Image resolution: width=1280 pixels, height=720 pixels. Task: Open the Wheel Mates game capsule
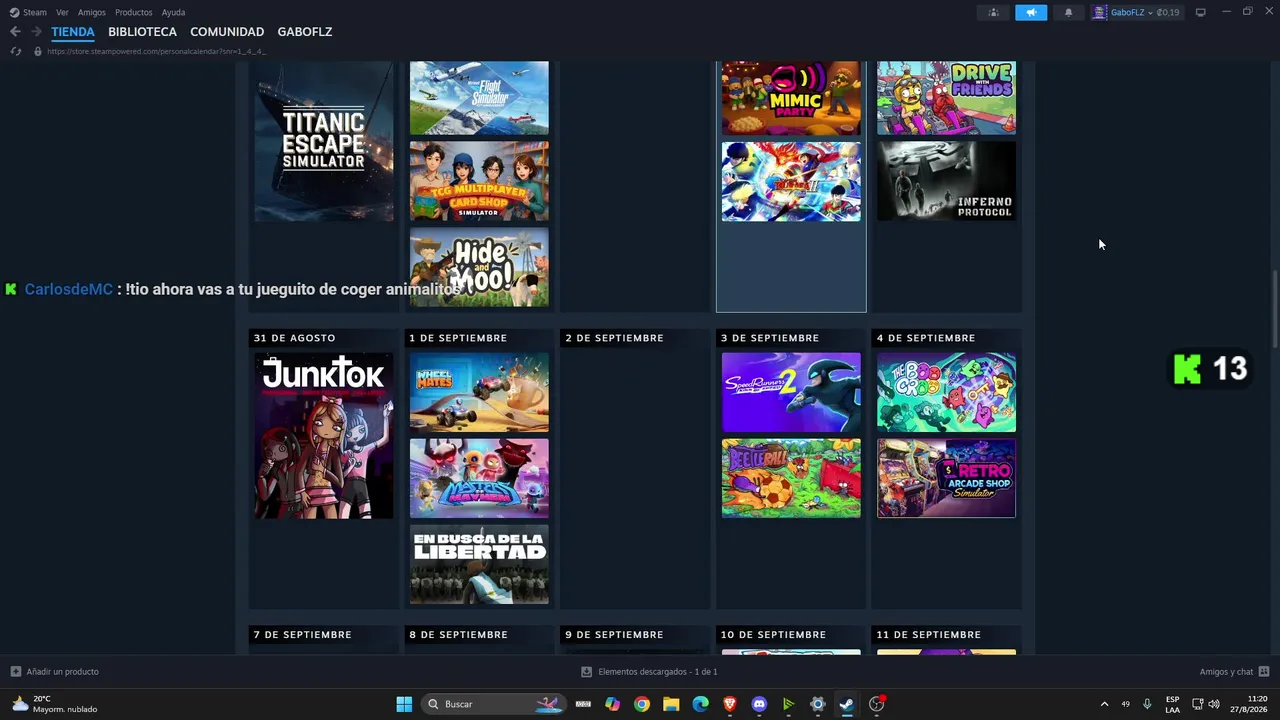[x=479, y=392]
